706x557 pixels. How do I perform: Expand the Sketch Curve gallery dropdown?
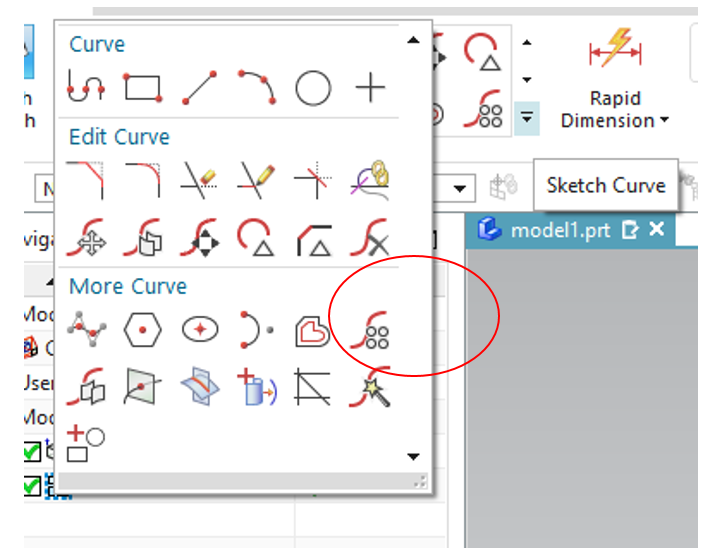pos(527,118)
